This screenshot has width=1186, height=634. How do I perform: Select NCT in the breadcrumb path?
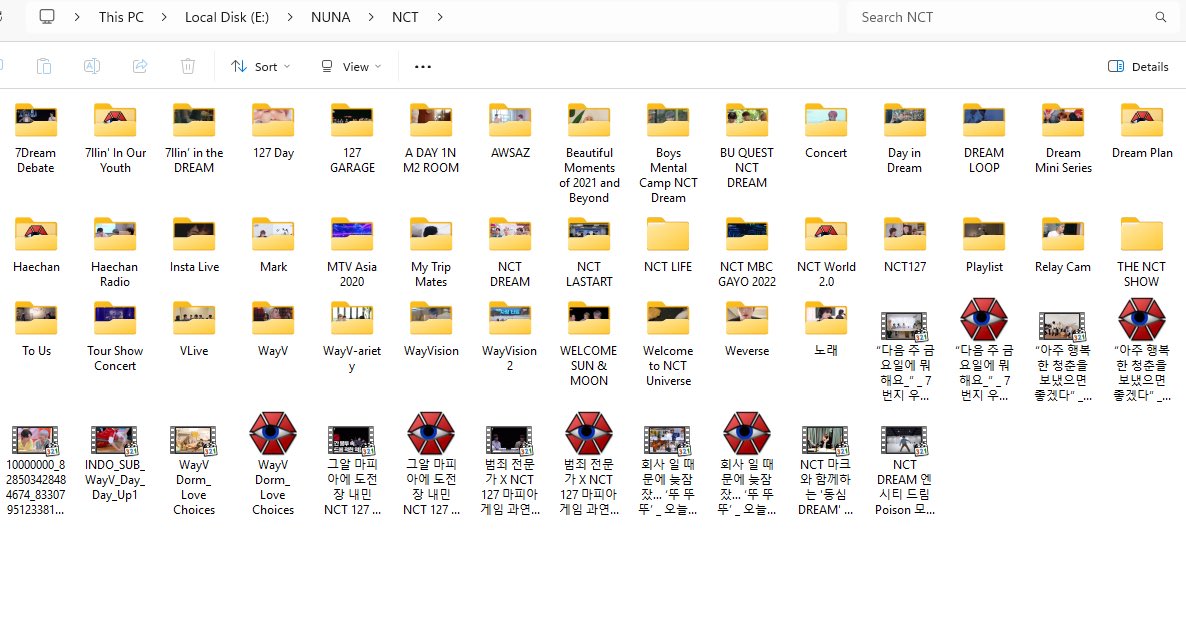(x=405, y=17)
